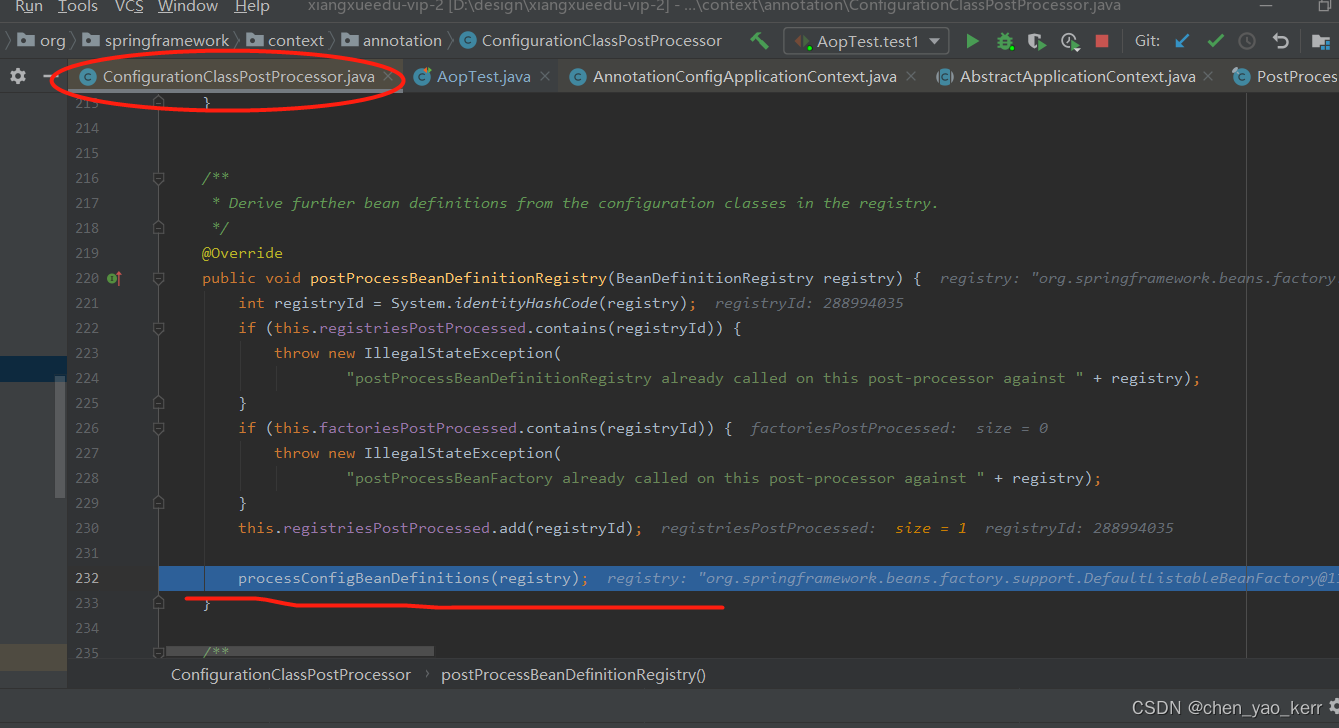1339x728 pixels.
Task: Switch to the AopTest.java tab
Action: click(483, 77)
